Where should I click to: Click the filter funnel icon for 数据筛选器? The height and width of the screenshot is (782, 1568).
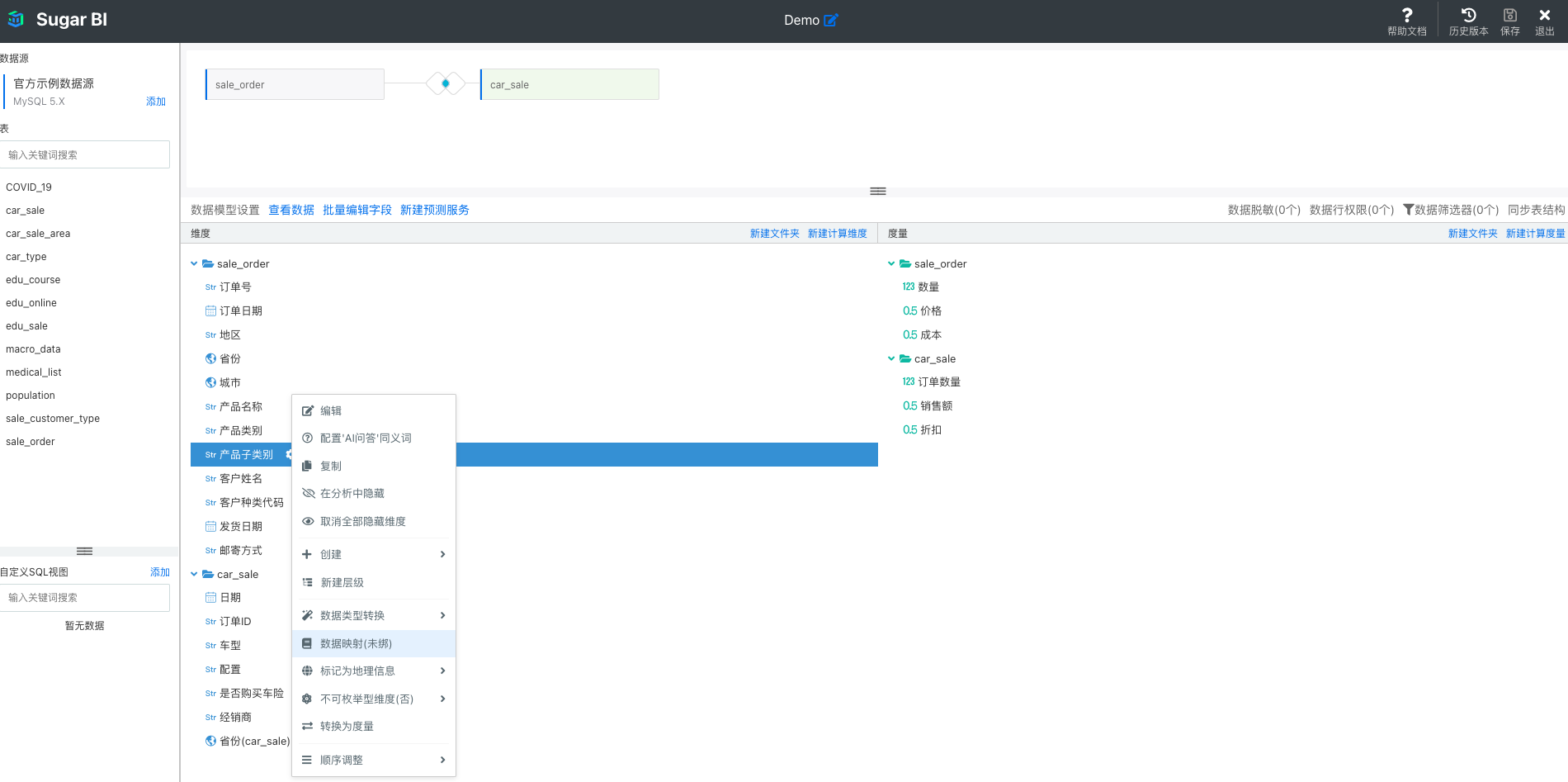click(x=1409, y=210)
